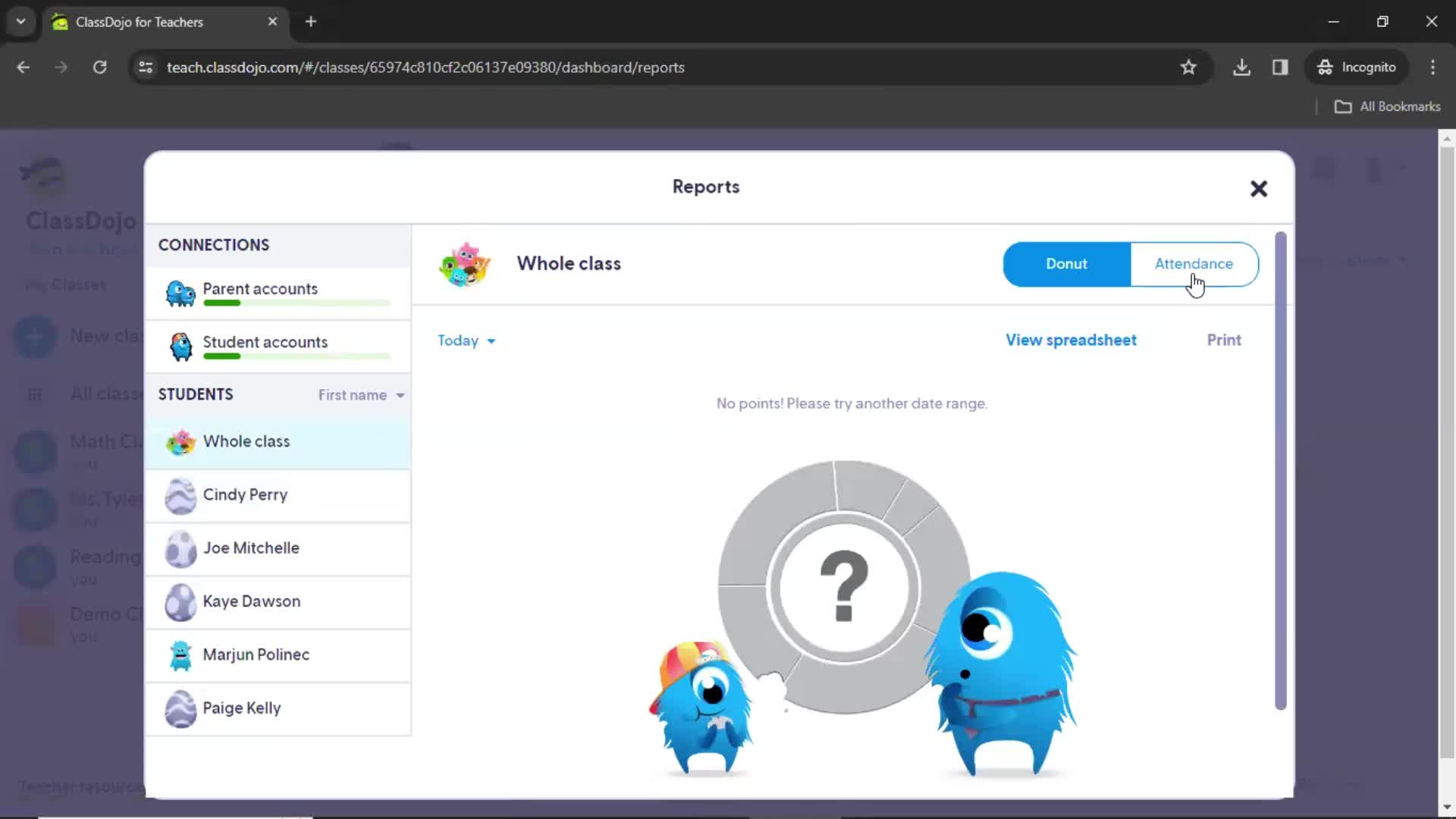
Task: Toggle to Attendance report view
Action: click(1194, 263)
